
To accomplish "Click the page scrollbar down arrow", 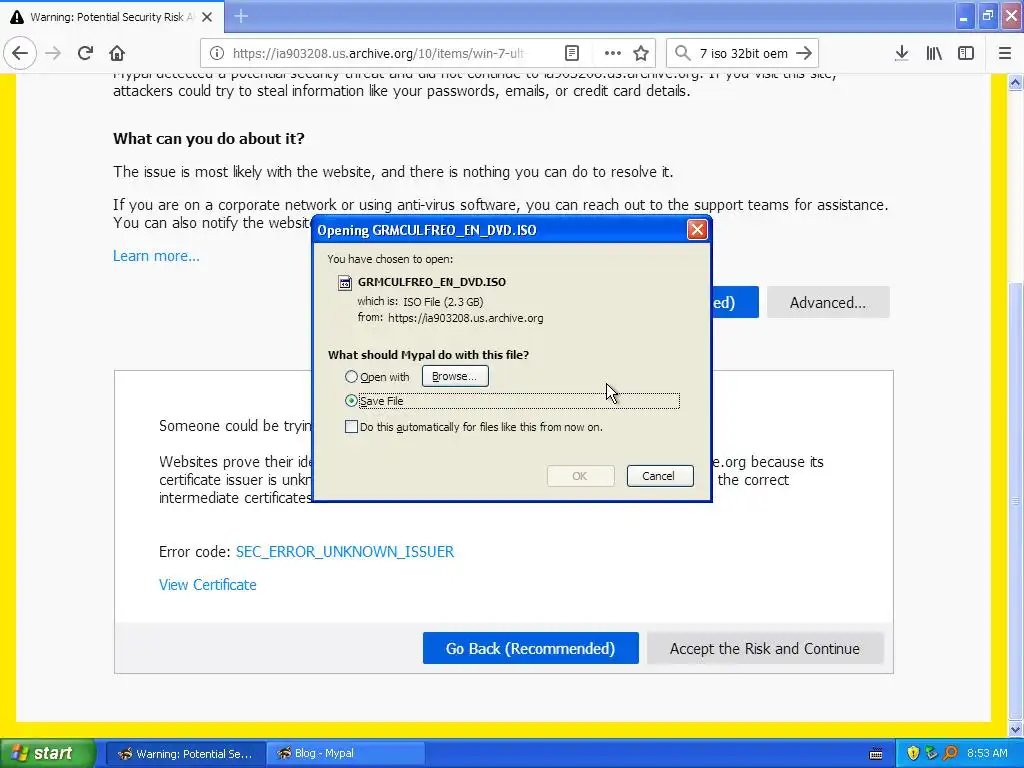I will click(x=1015, y=728).
